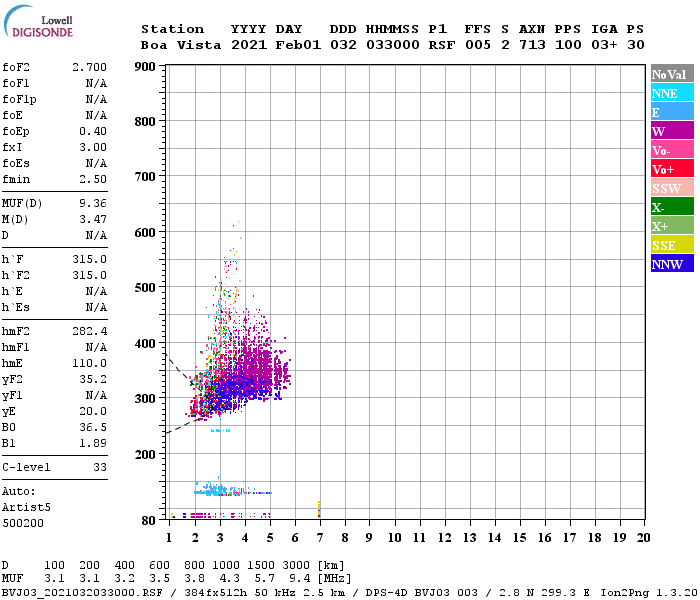Viewport: 700px width, 600px height.
Task: Click the BVJ03_2021032033000.RSF filename
Action: pyautogui.click(x=82, y=593)
